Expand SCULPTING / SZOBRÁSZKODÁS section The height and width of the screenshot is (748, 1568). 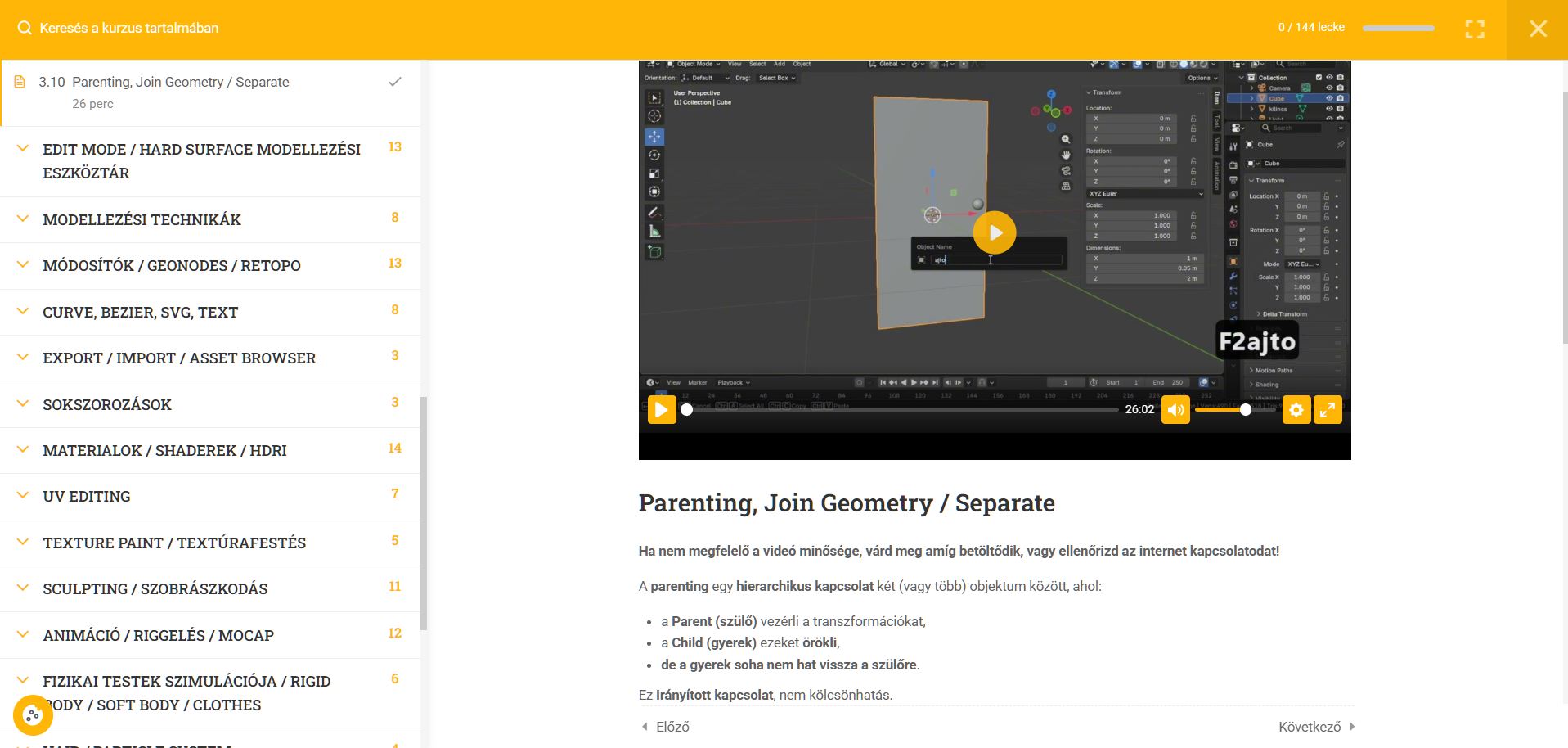(x=155, y=588)
